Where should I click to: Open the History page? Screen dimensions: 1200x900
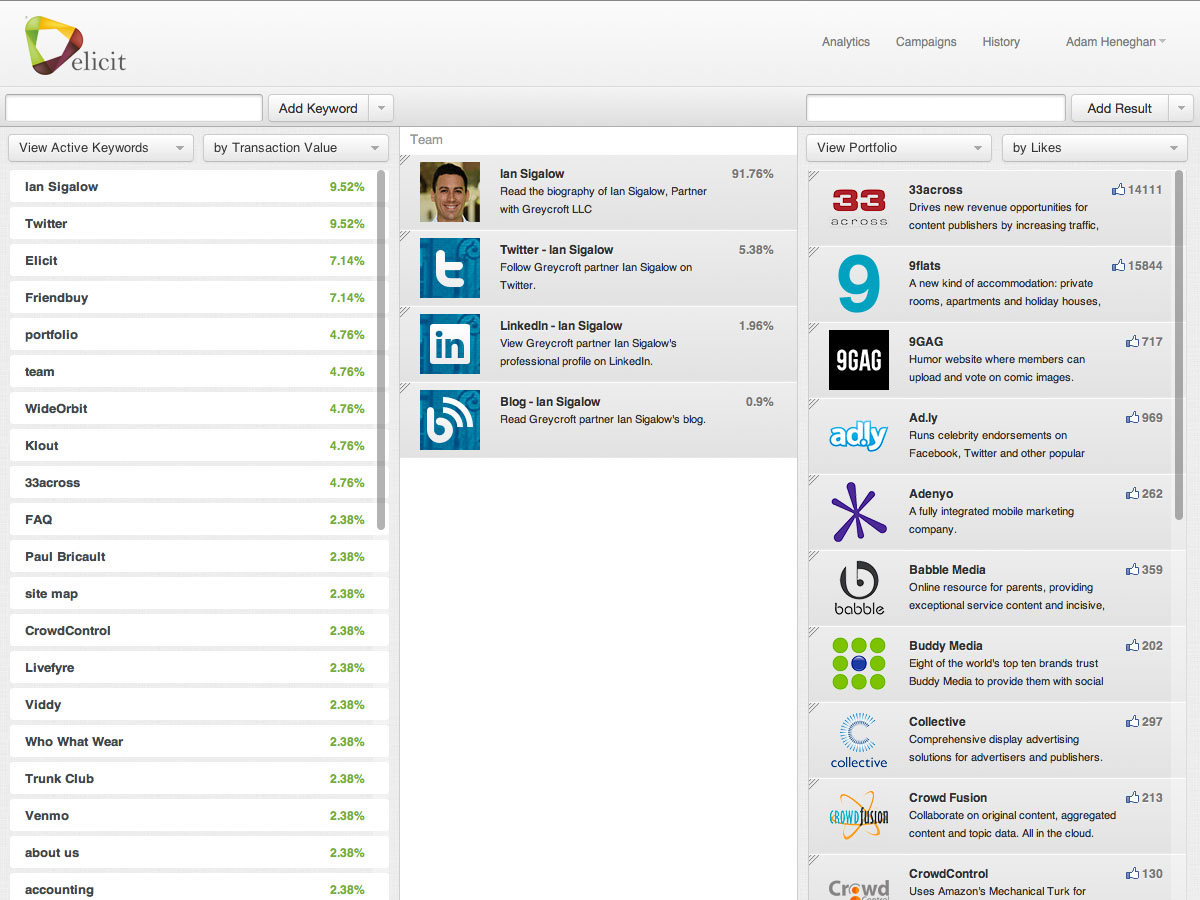[1001, 42]
